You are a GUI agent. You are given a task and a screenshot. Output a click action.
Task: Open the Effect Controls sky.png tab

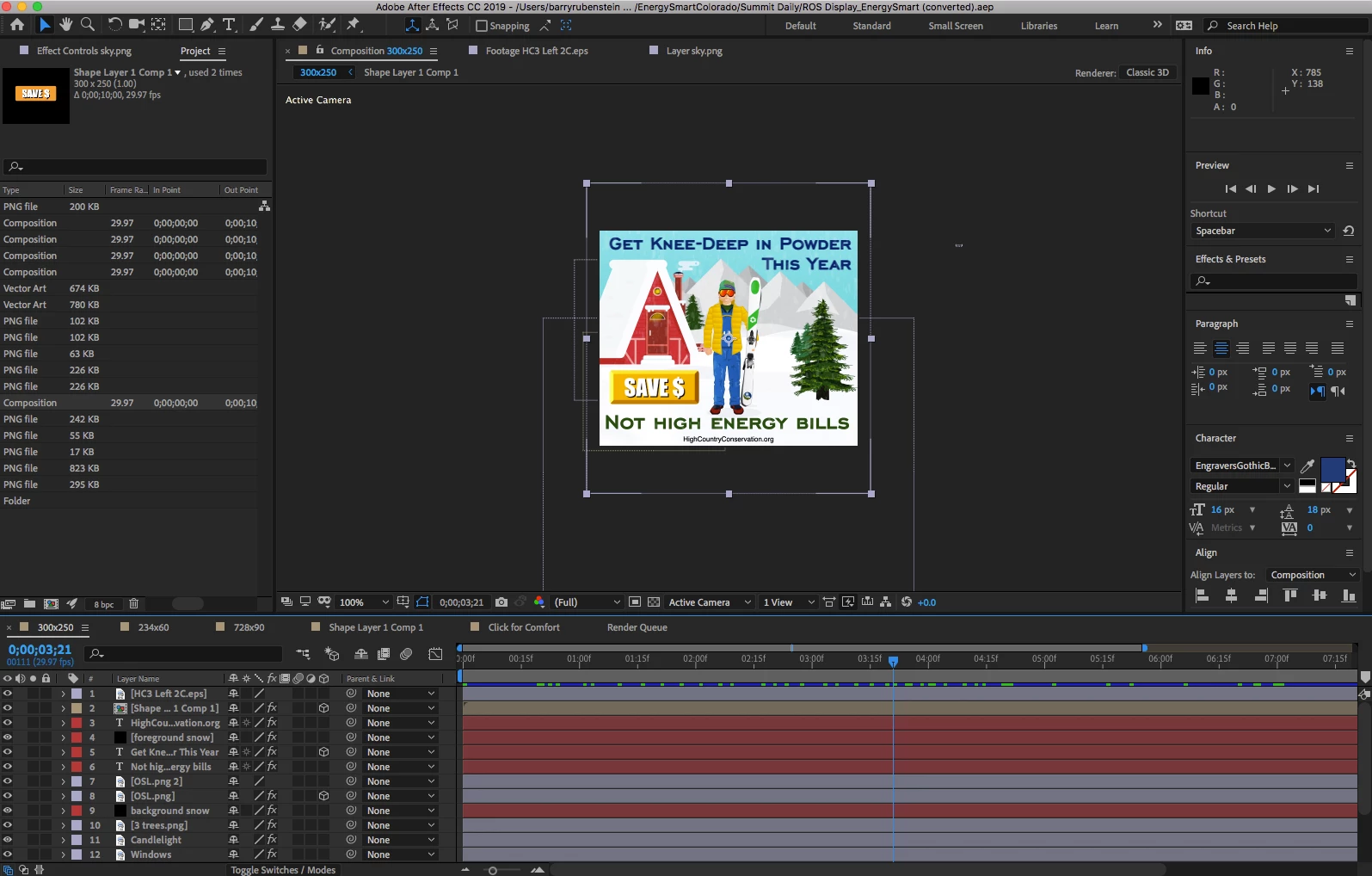click(84, 51)
